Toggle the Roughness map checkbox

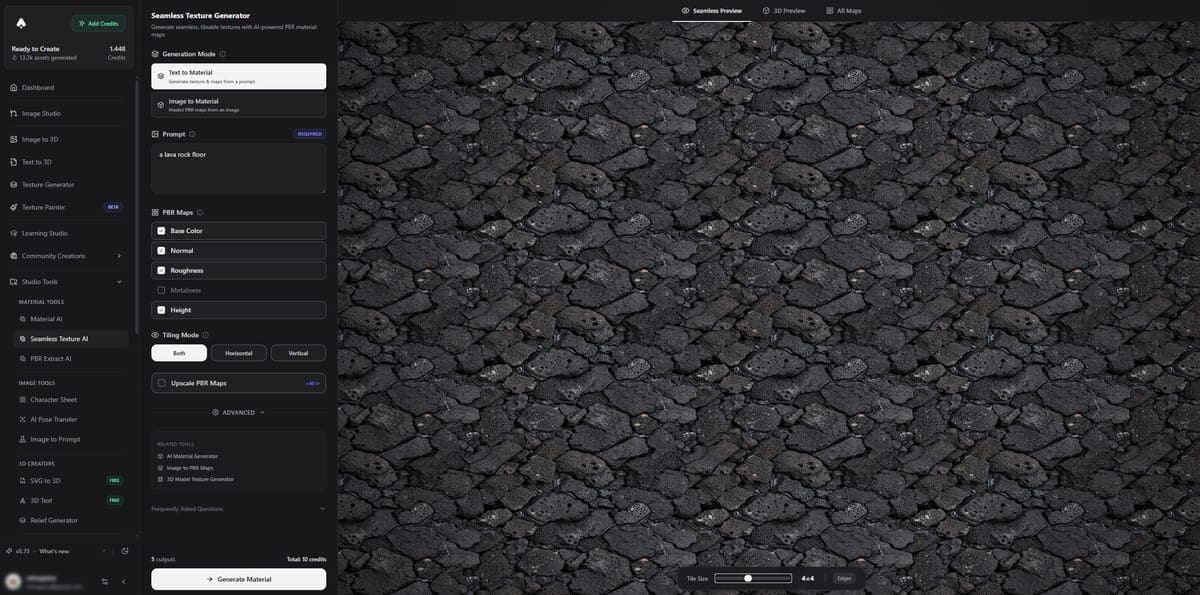(x=161, y=270)
